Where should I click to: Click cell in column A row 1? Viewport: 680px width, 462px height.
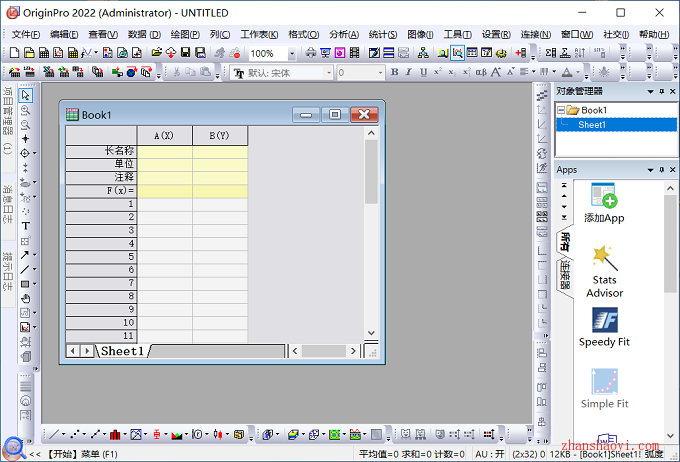[164, 204]
